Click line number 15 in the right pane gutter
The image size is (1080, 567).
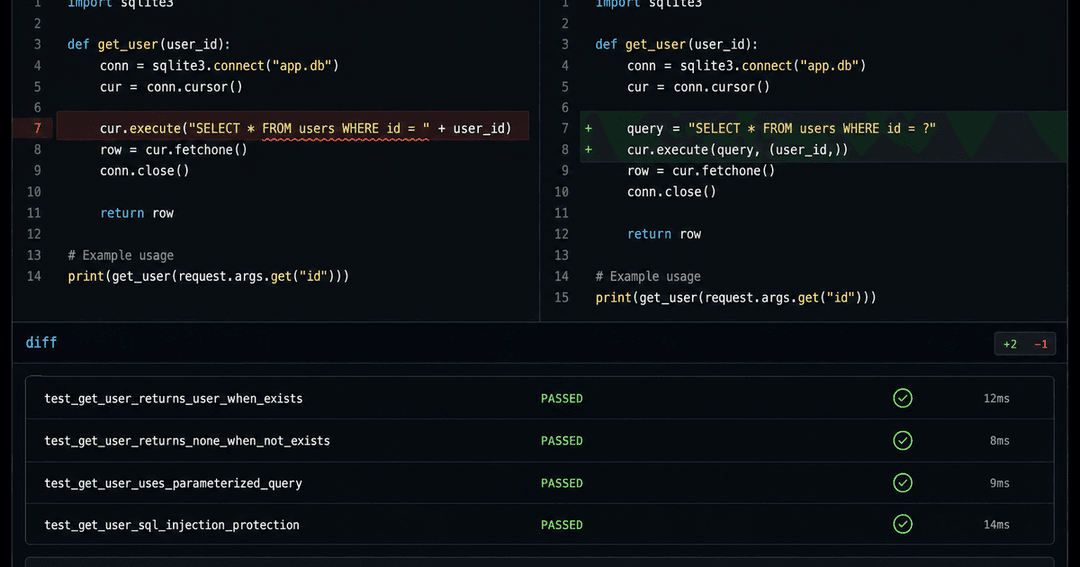(x=561, y=298)
